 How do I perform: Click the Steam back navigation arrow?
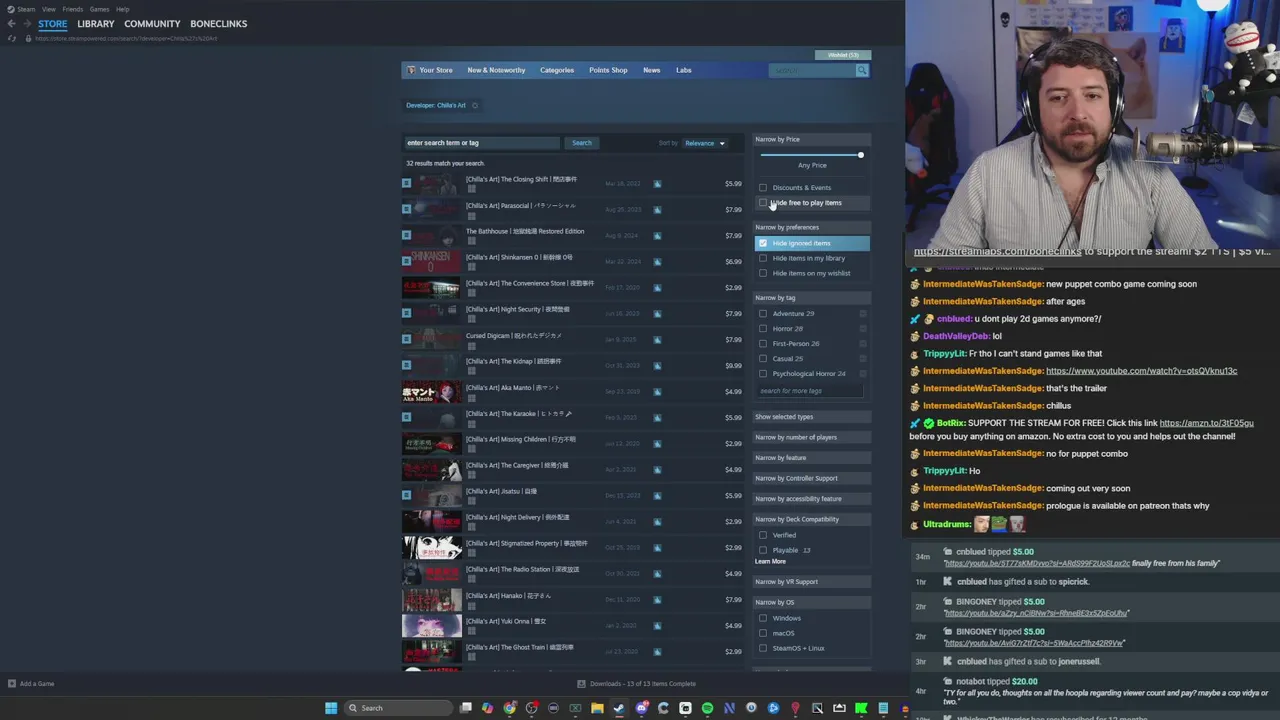pos(12,24)
